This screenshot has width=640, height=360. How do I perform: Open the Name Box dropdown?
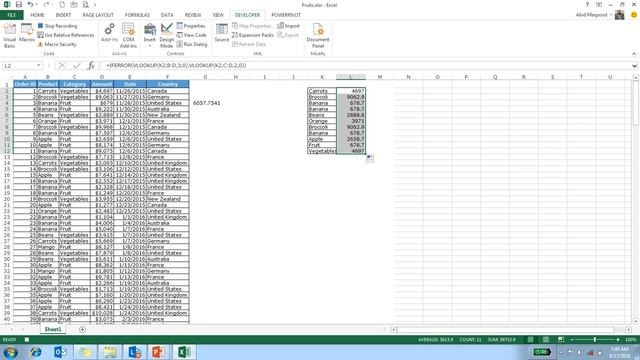[x=38, y=66]
